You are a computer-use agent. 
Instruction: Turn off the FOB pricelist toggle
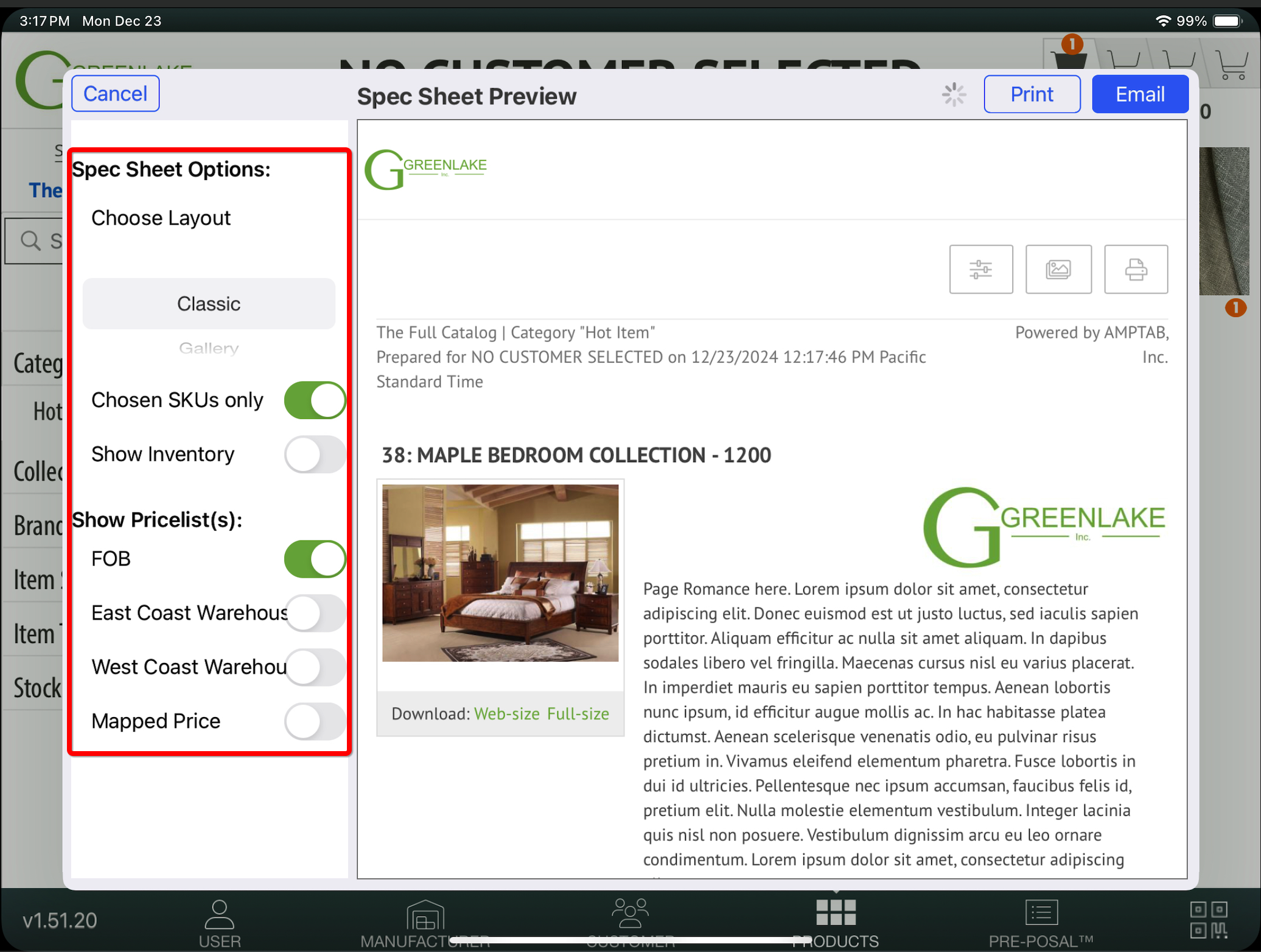pos(315,559)
